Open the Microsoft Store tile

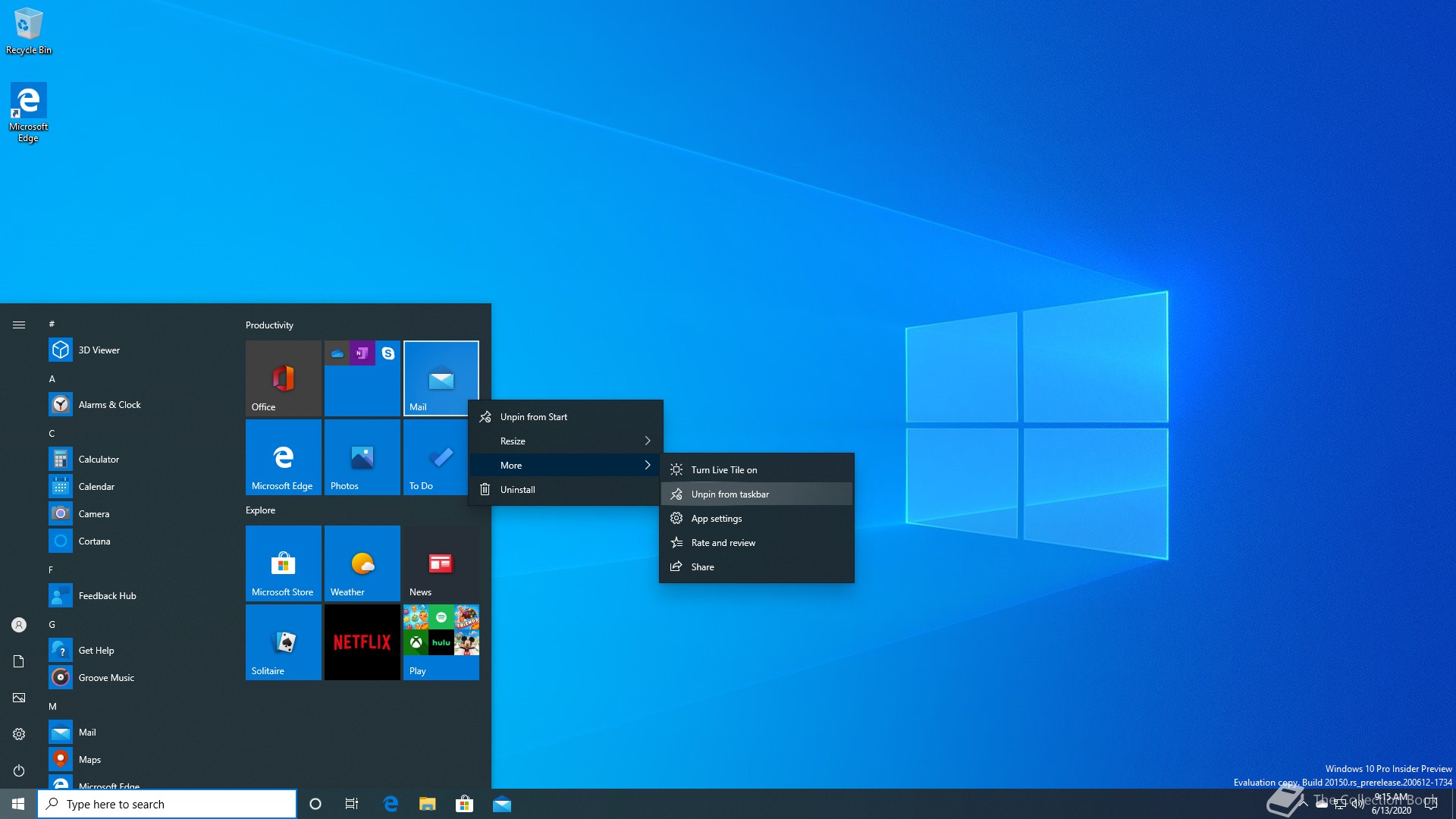point(284,563)
